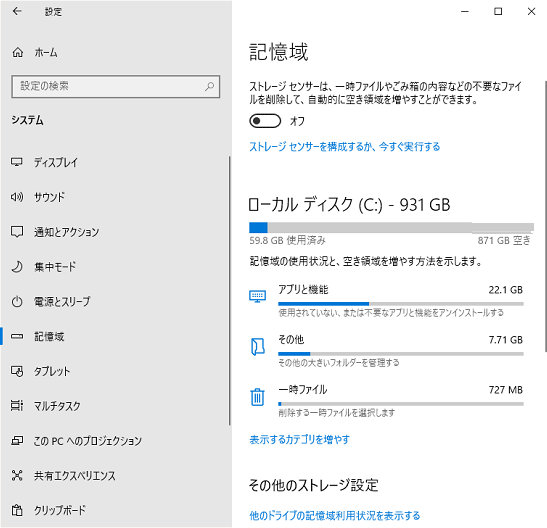The width and height of the screenshot is (547, 528).
Task: Click the 共有エクスペリエンス icon
Action: 17,475
